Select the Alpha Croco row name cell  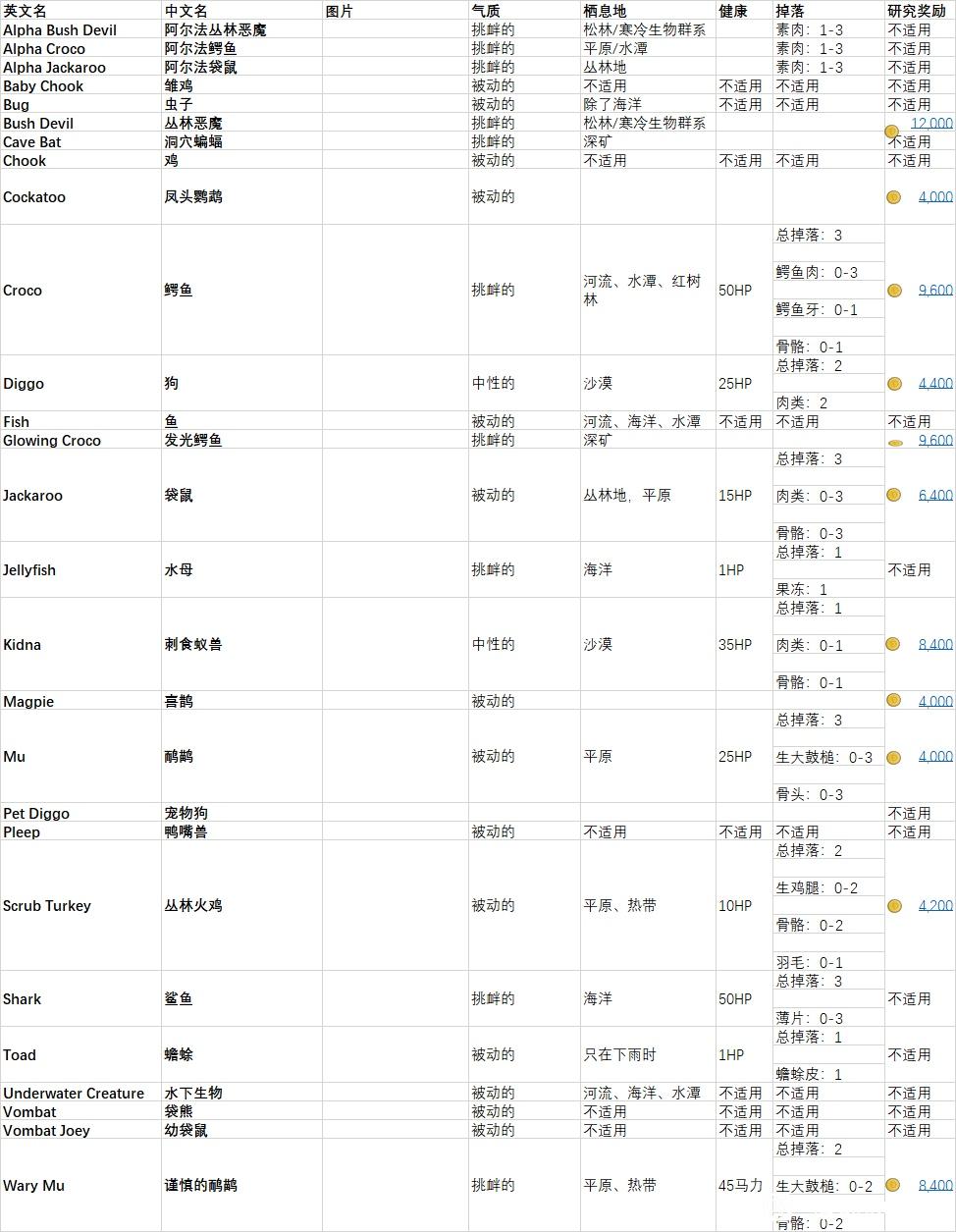[44, 48]
